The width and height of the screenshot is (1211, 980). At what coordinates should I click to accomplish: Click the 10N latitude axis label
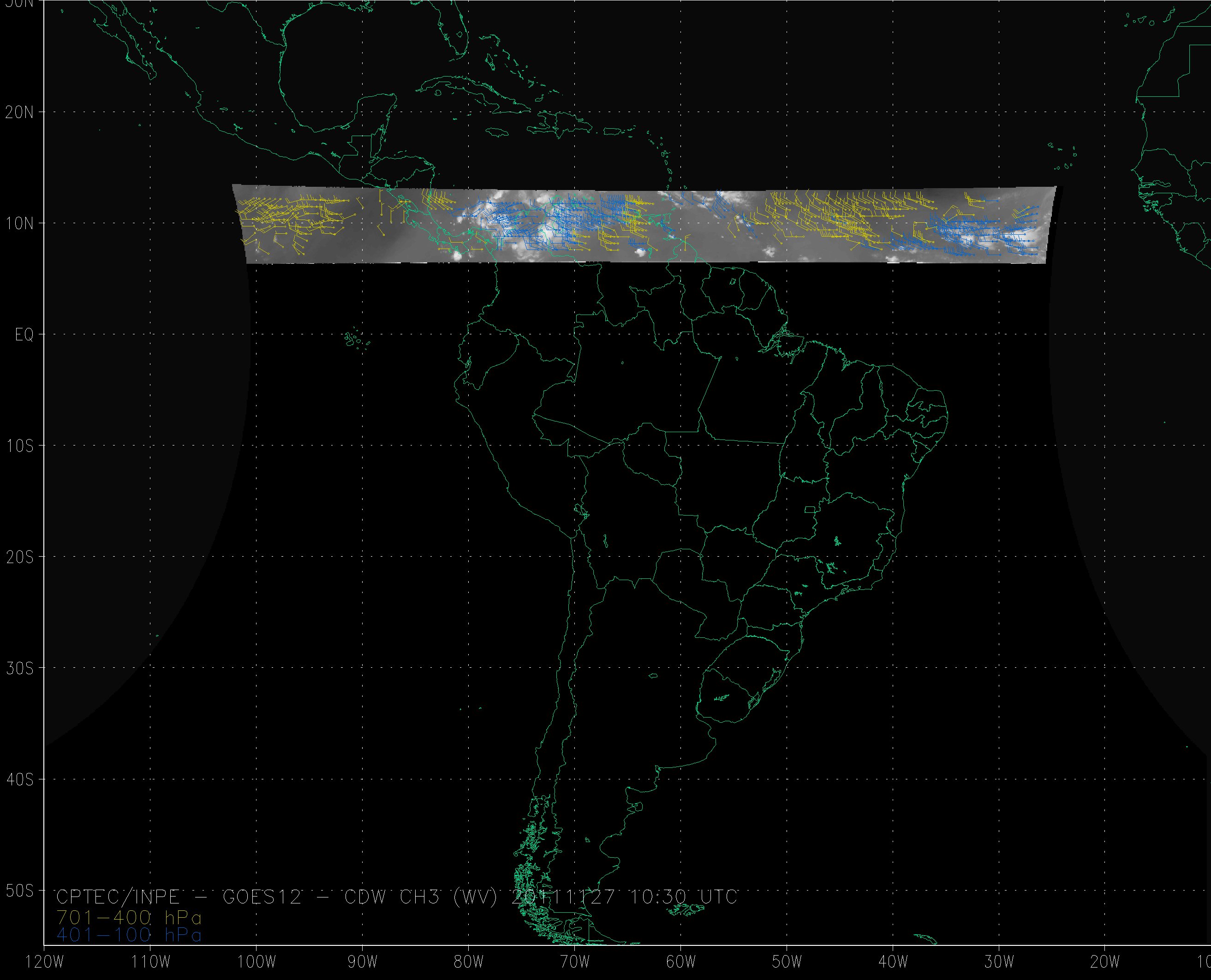[x=19, y=224]
